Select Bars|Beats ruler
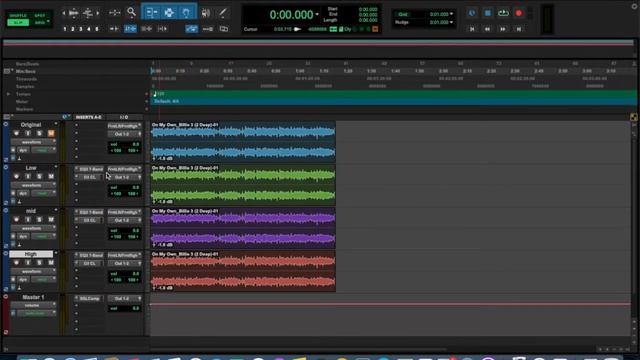Image resolution: width=640 pixels, height=360 pixels. click(x=27, y=64)
